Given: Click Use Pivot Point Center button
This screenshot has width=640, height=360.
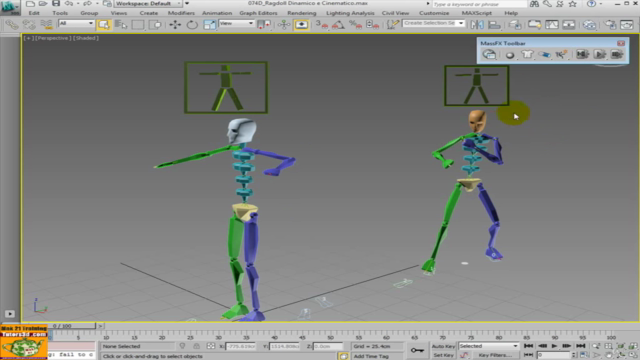Looking at the screenshot, I should 264,24.
